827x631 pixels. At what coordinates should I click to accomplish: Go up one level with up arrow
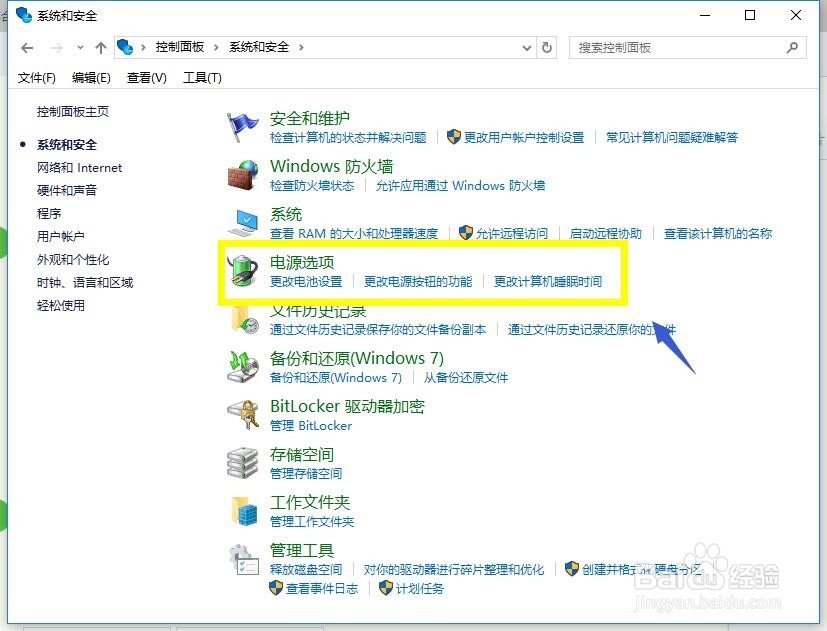pos(101,48)
